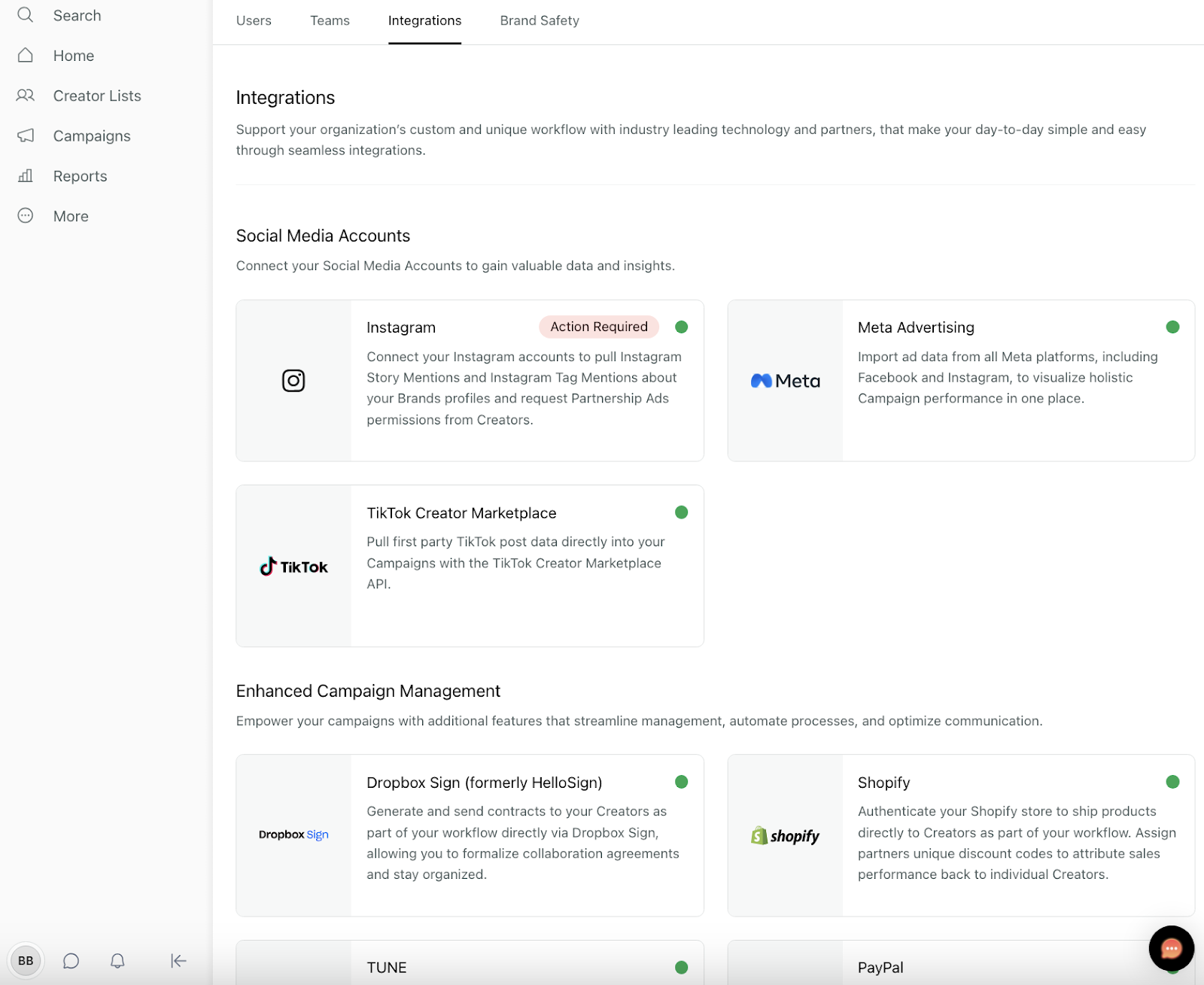The height and width of the screenshot is (985, 1204).
Task: Click TikTok Creator Marketplace green status dot
Action: coord(682,512)
